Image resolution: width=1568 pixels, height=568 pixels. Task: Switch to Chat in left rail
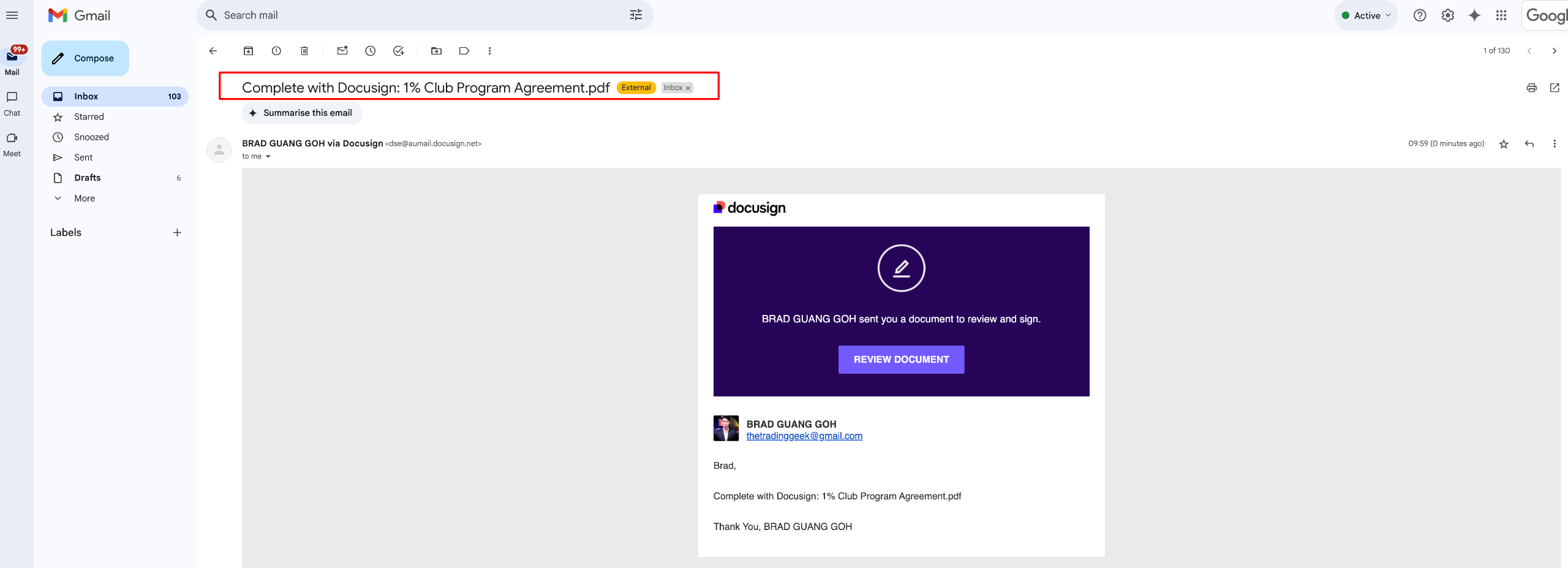pos(12,104)
